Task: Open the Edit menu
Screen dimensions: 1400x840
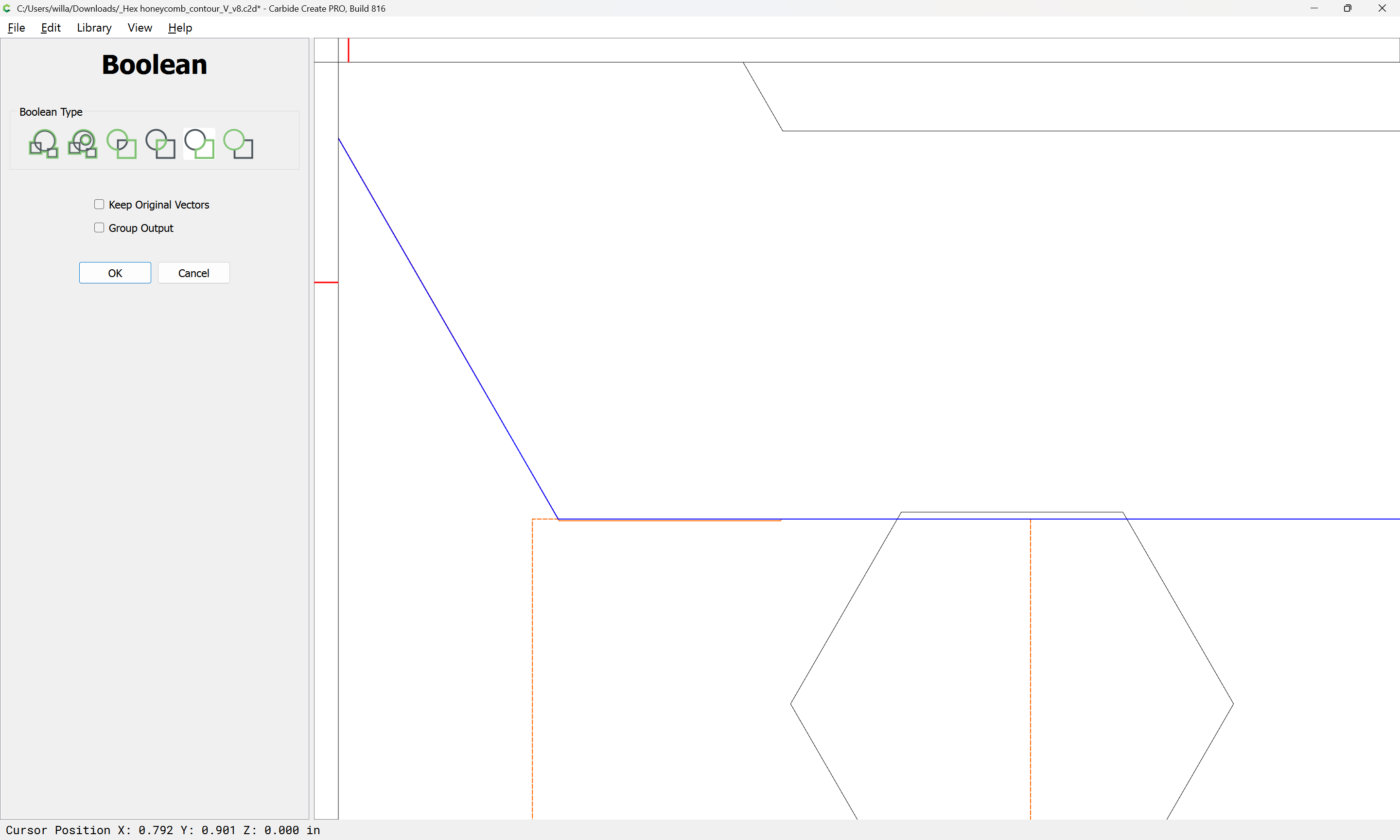Action: 51,28
